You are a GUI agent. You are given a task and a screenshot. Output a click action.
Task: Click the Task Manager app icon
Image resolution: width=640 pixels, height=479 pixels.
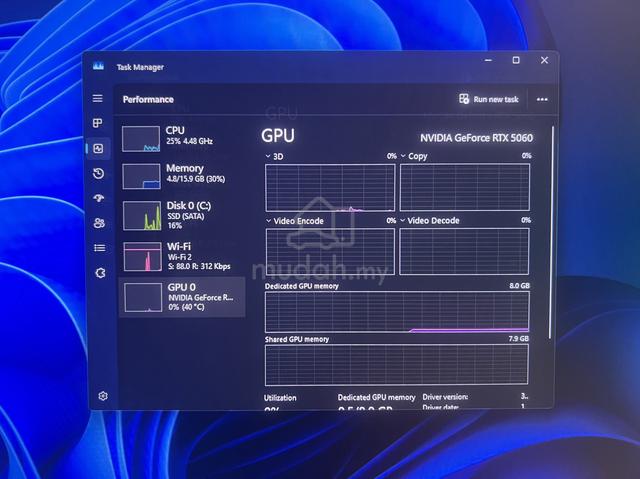coord(98,66)
